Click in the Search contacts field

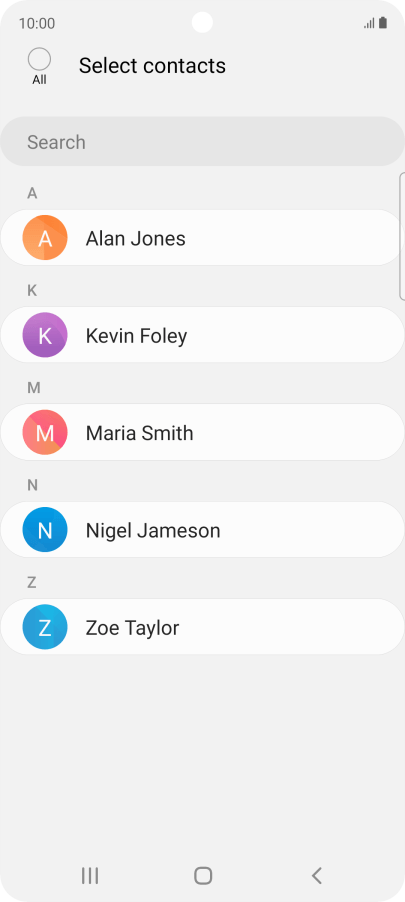[x=202, y=142]
